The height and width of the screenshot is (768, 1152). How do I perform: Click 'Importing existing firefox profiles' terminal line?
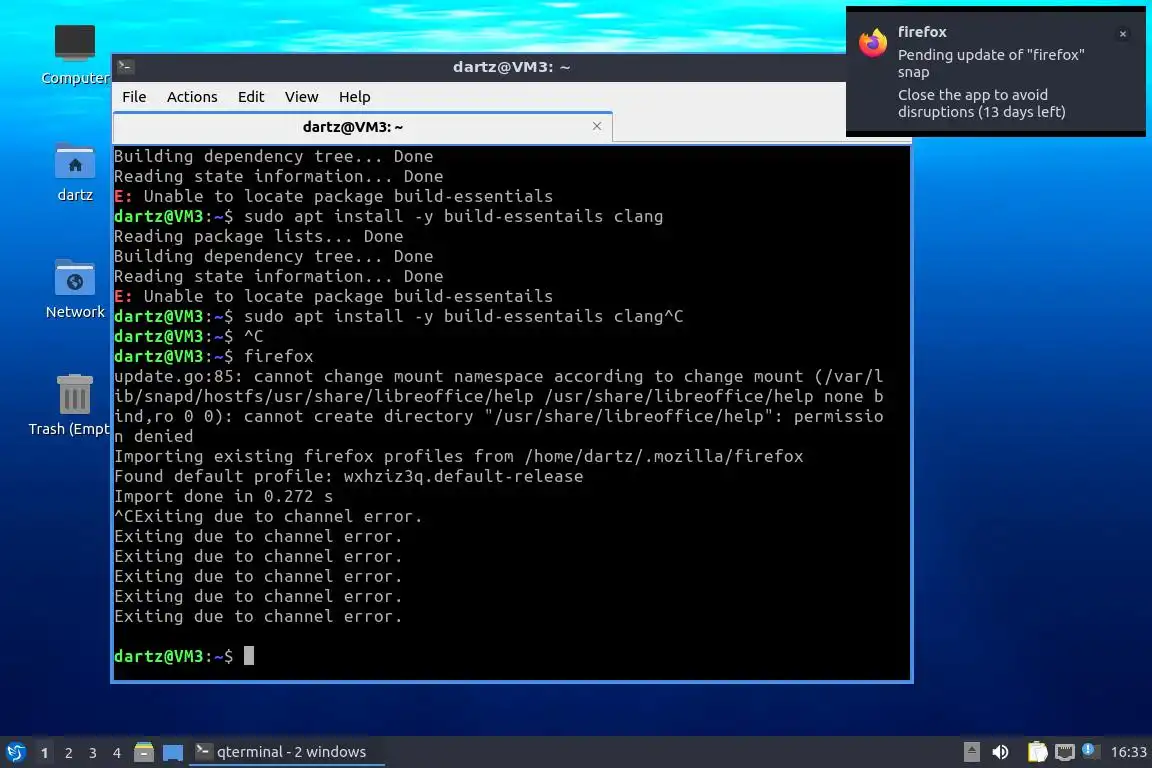point(459,456)
